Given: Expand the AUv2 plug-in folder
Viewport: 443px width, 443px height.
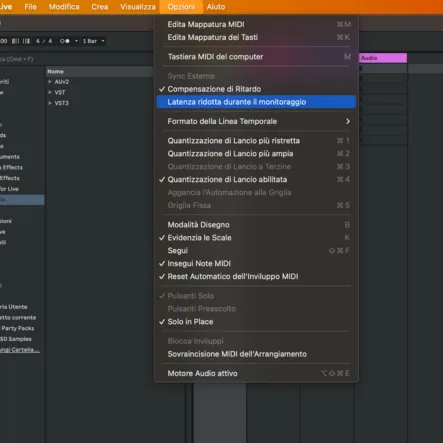Looking at the screenshot, I should 50,82.
